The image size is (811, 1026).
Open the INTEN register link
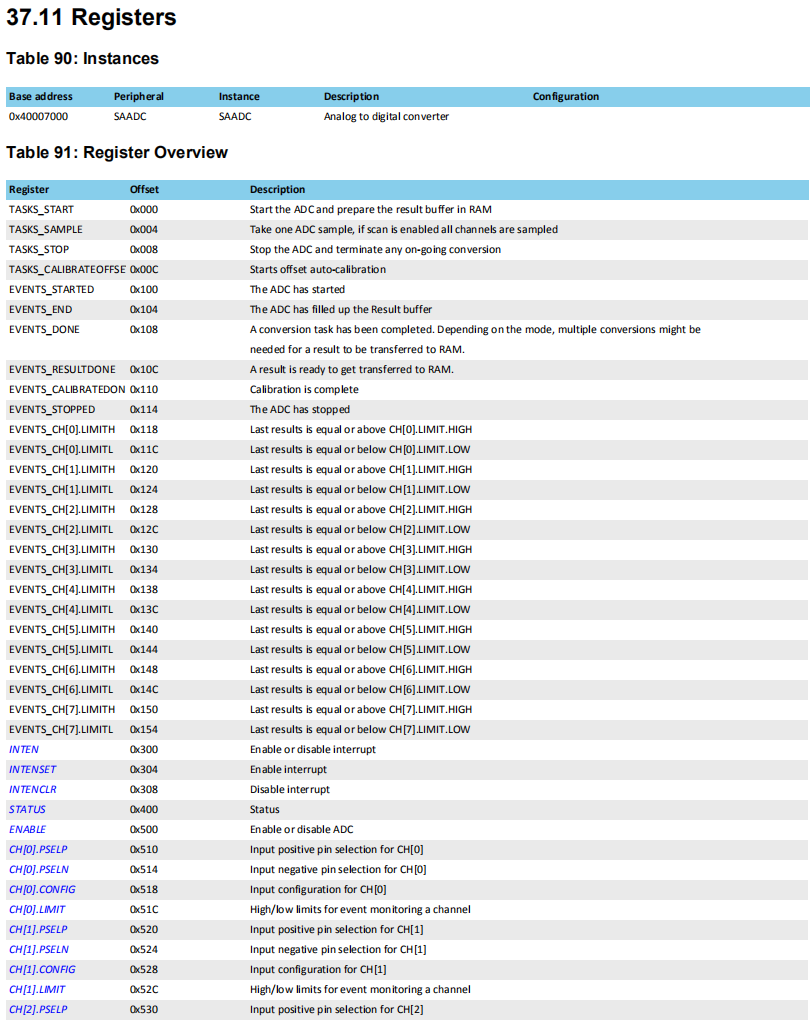coord(24,749)
